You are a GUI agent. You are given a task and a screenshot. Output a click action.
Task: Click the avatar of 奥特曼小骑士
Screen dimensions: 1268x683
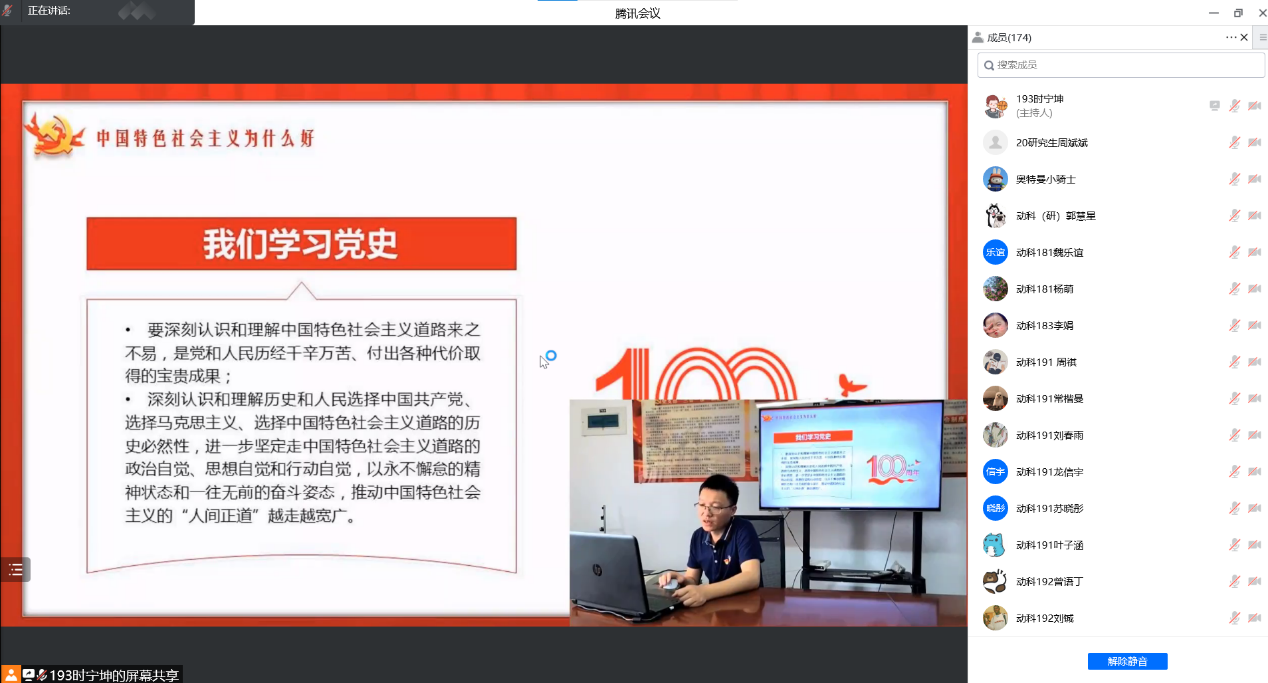pyautogui.click(x=994, y=179)
